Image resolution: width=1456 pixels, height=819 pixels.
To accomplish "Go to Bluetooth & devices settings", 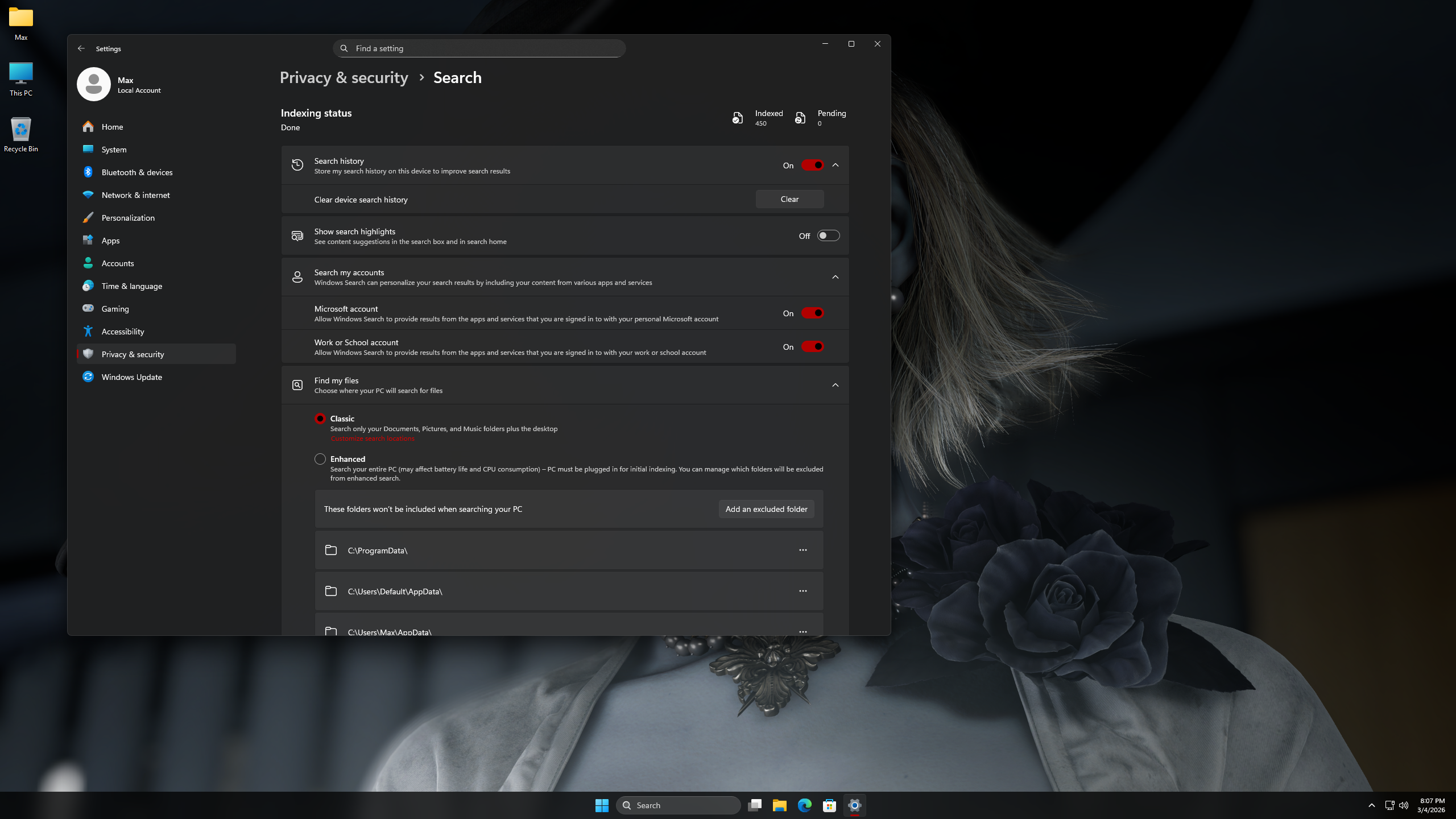I will coord(156,172).
